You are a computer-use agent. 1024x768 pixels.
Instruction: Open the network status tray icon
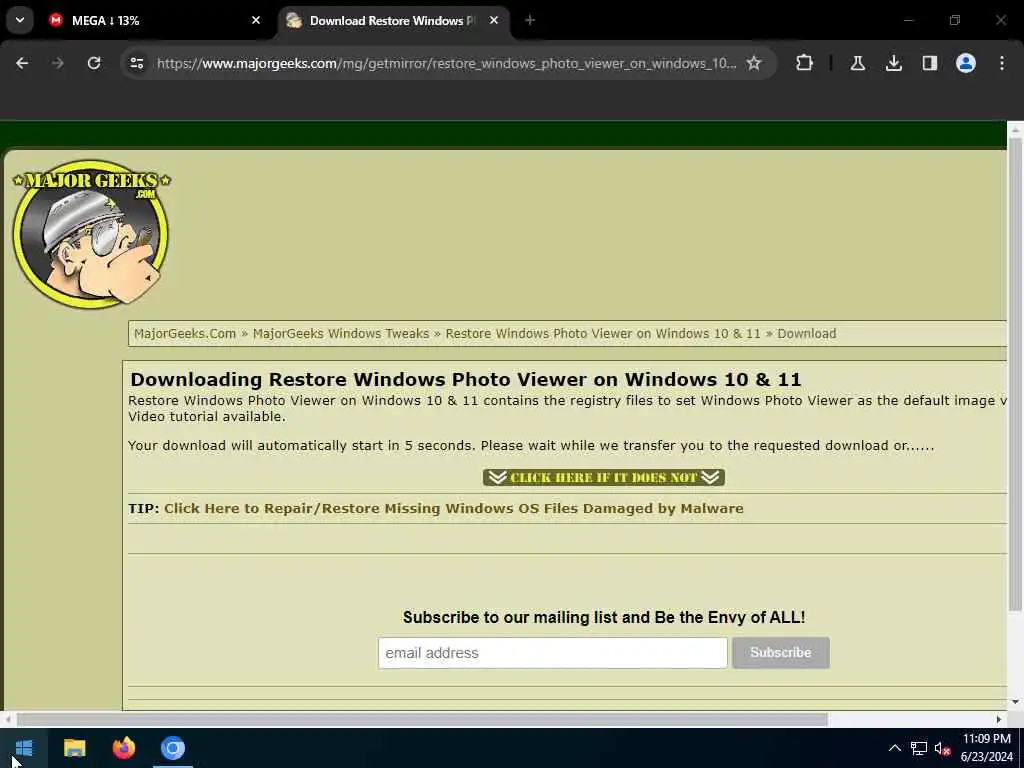[x=919, y=748]
